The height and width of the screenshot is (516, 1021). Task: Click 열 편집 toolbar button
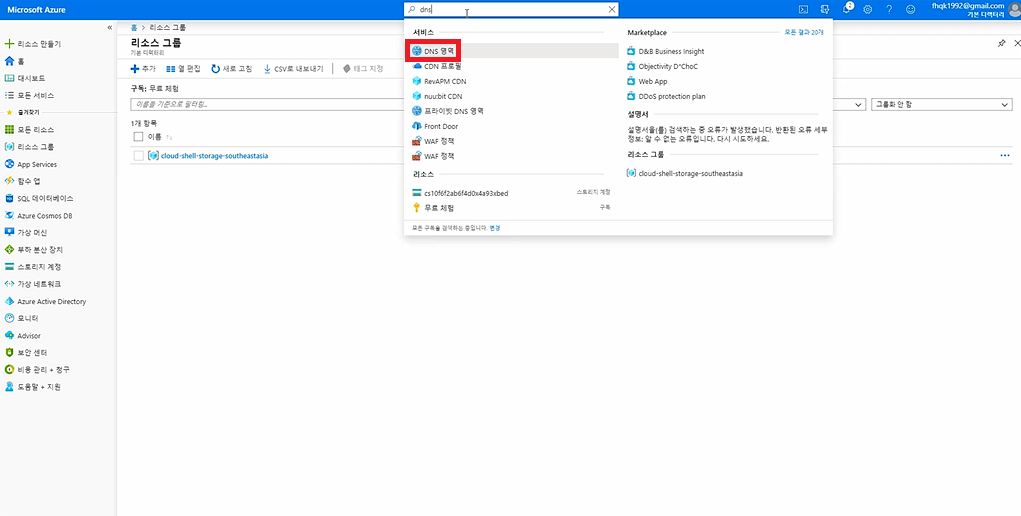tap(183, 68)
